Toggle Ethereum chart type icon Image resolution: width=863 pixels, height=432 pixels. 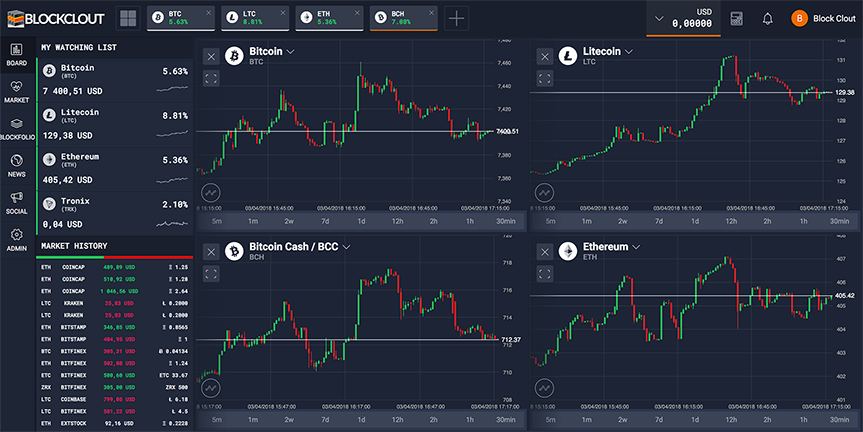(x=544, y=388)
